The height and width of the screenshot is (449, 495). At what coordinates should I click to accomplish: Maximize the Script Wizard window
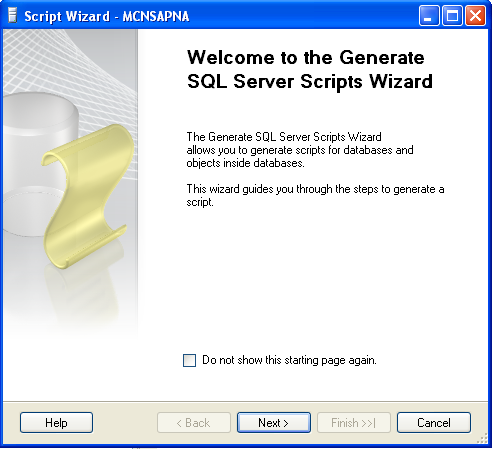coord(452,15)
